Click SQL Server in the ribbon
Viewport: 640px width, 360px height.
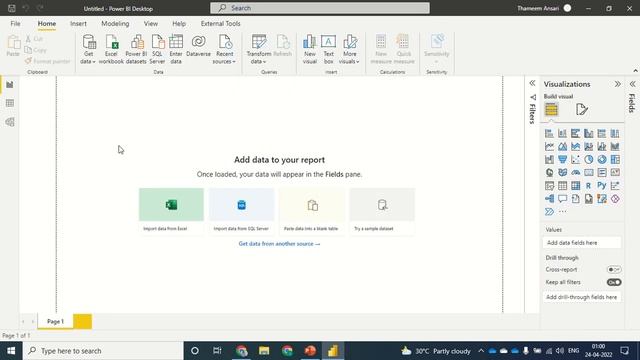(157, 49)
